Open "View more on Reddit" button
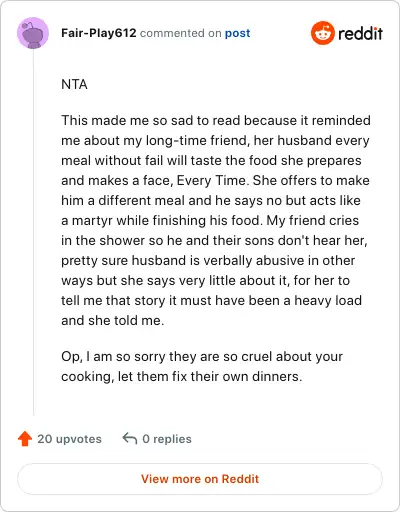The height and width of the screenshot is (512, 400). pyautogui.click(x=200, y=479)
